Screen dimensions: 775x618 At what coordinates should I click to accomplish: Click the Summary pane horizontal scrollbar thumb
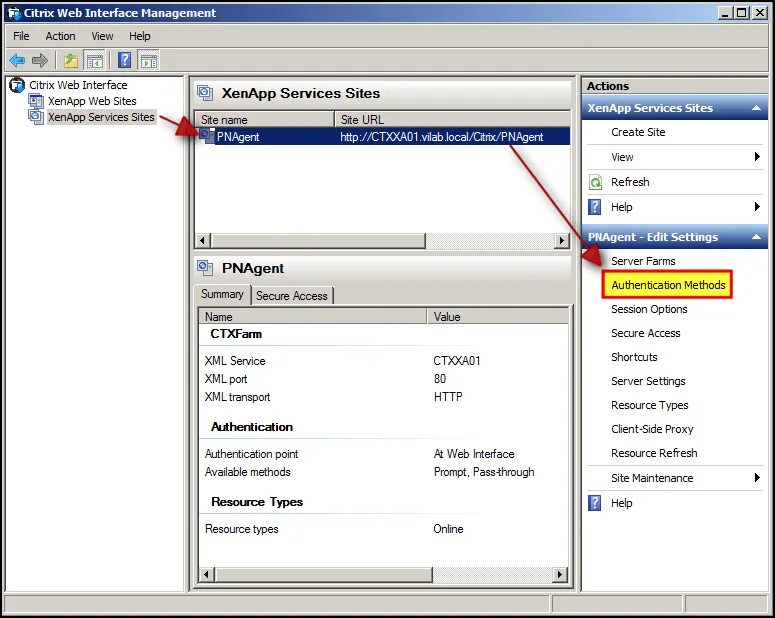click(x=324, y=574)
